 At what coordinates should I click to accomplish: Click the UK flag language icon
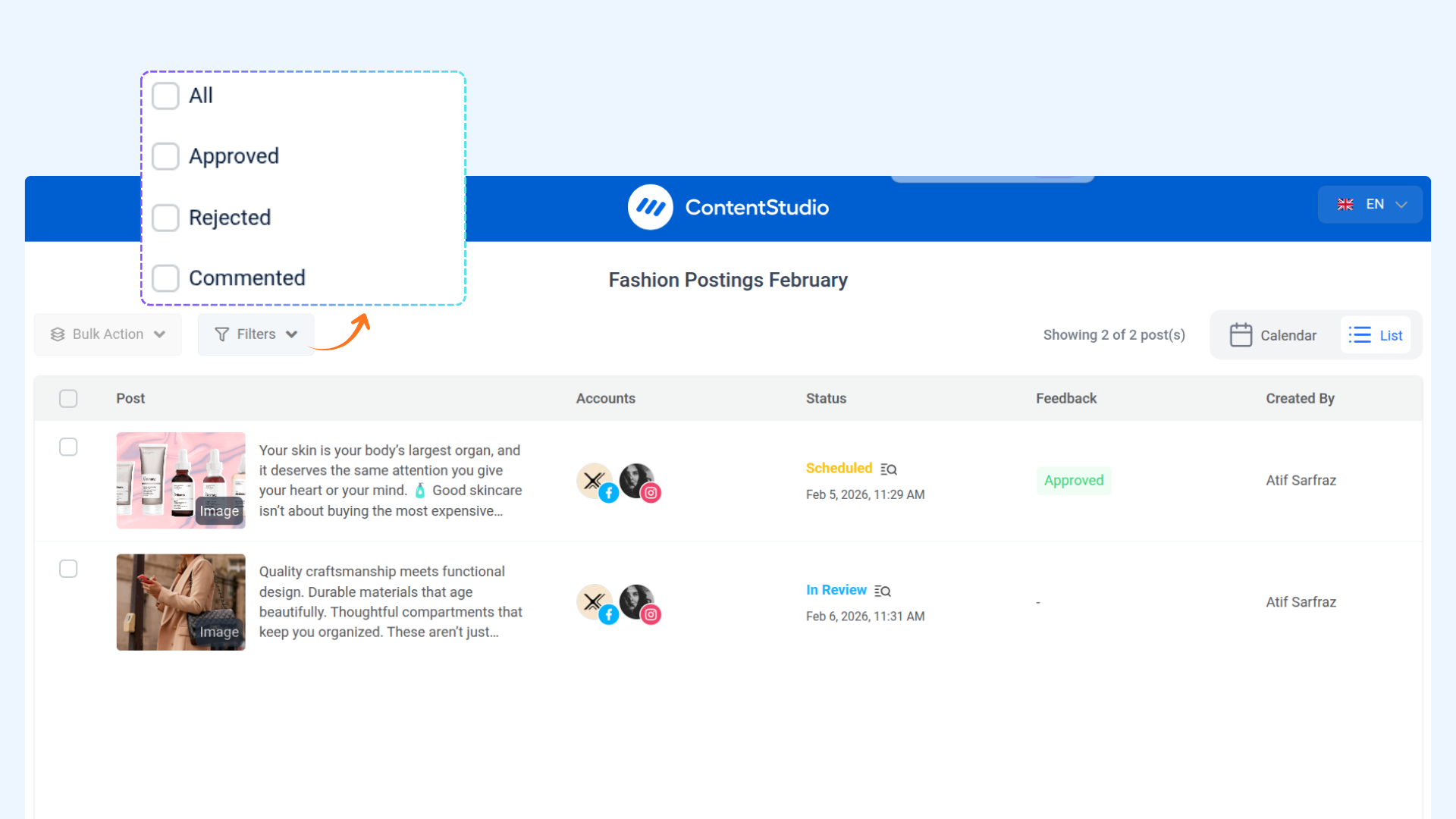1345,205
